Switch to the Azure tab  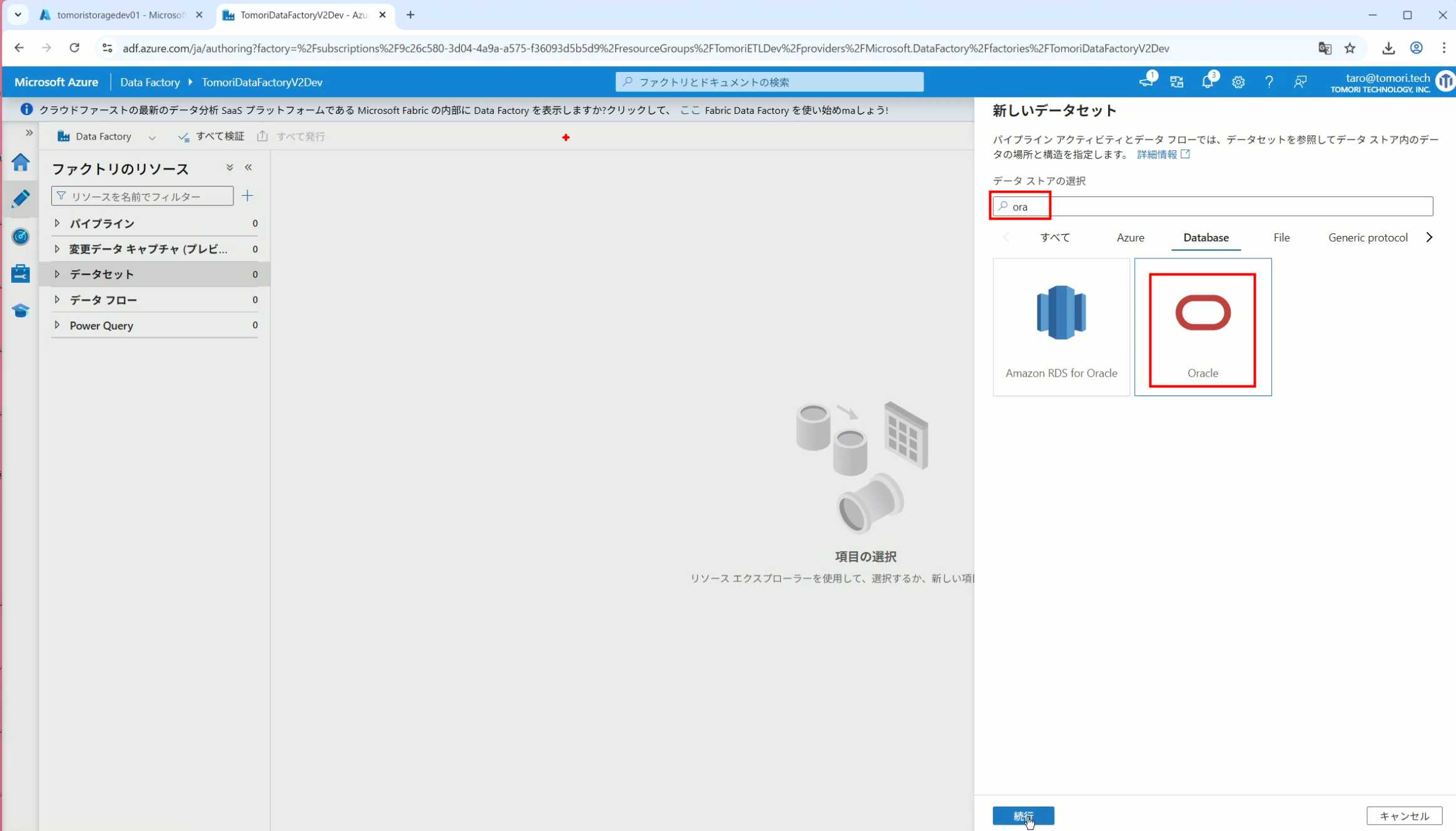(1130, 238)
